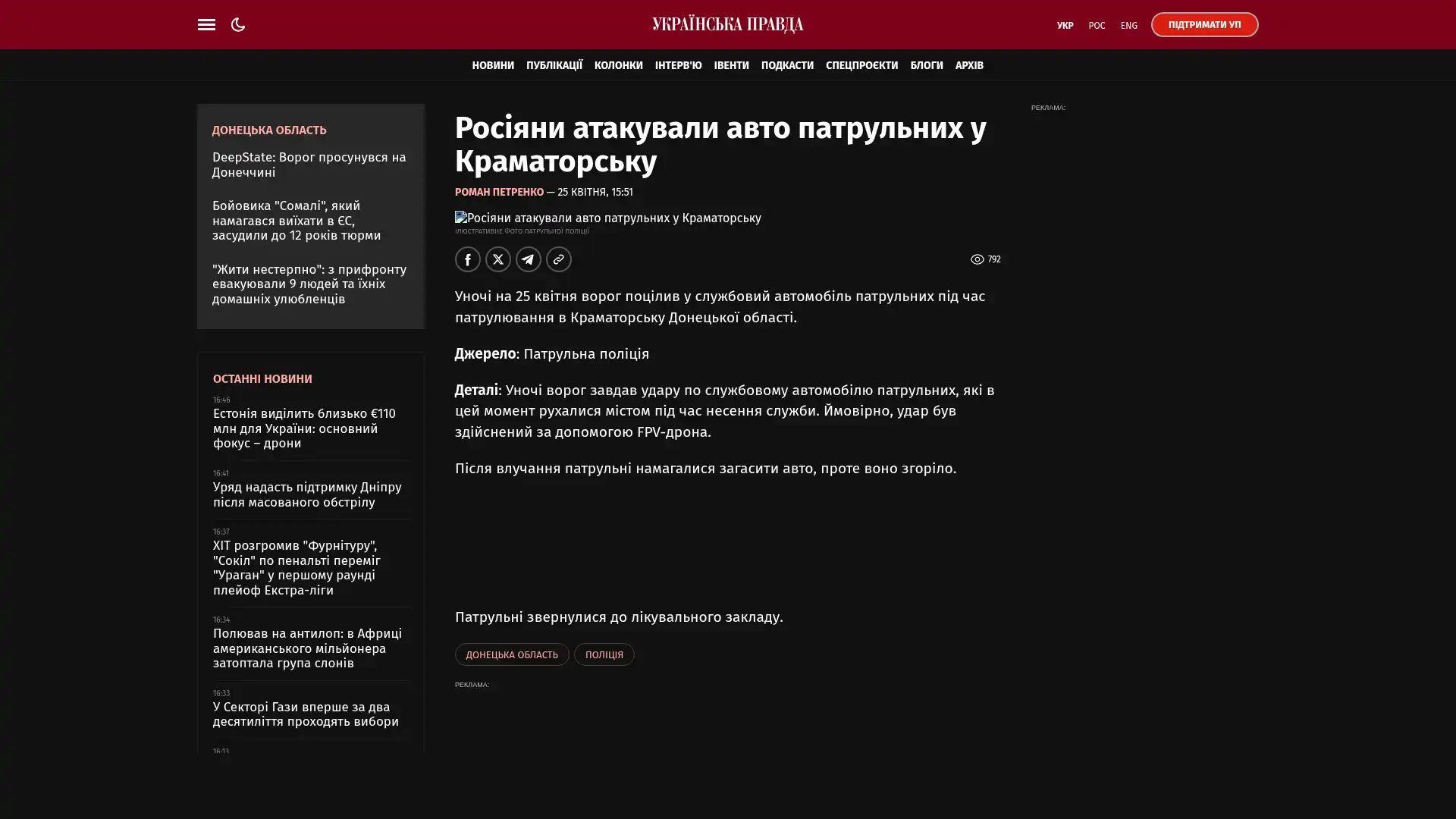Click the article views eye icon
1456x819 pixels.
click(977, 259)
